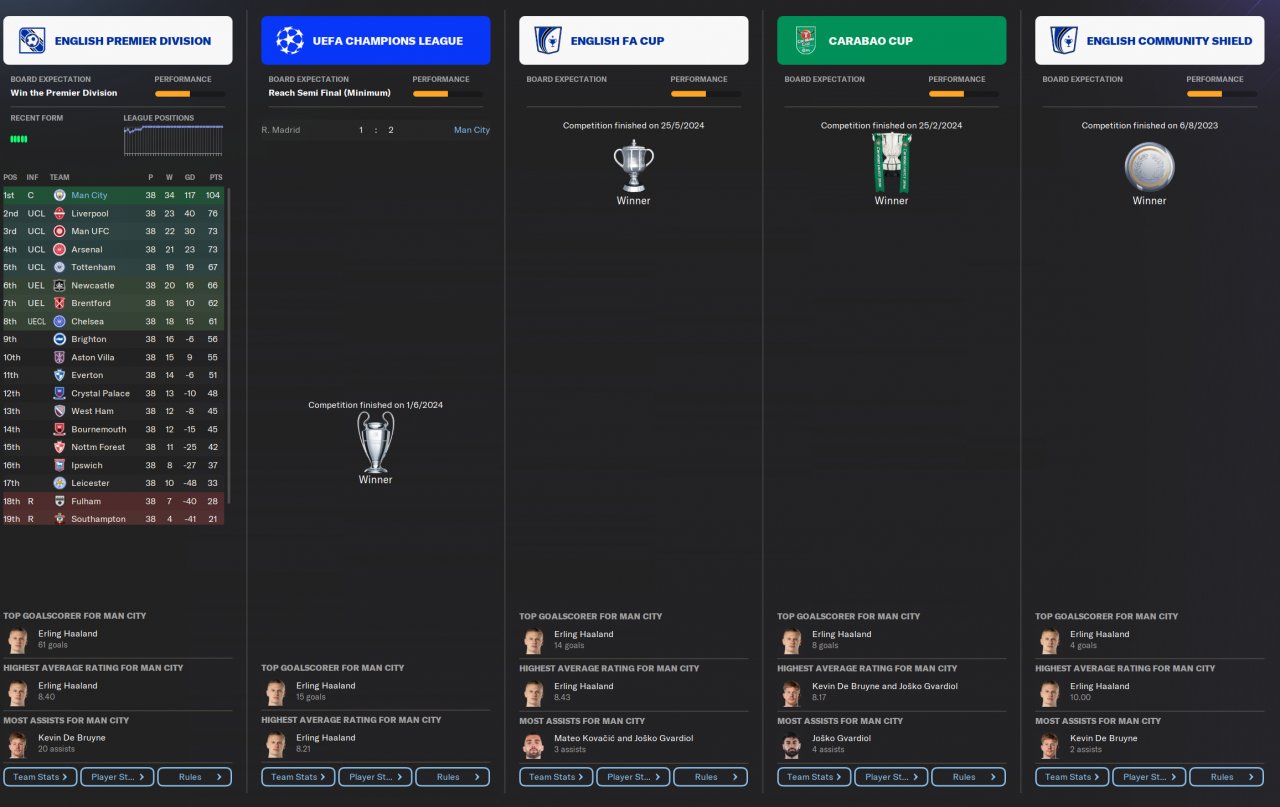1280x807 pixels.
Task: Select the Arsenal row in league table
Action: click(113, 249)
